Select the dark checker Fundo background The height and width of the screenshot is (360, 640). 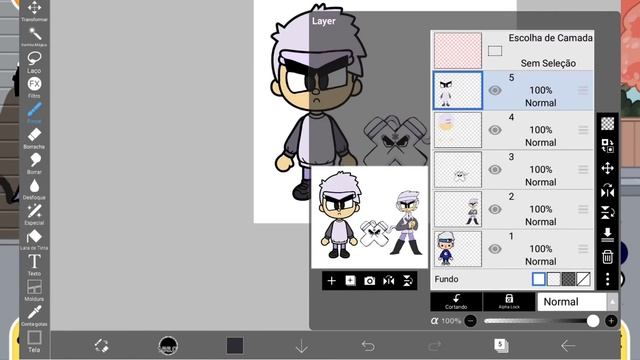(569, 279)
